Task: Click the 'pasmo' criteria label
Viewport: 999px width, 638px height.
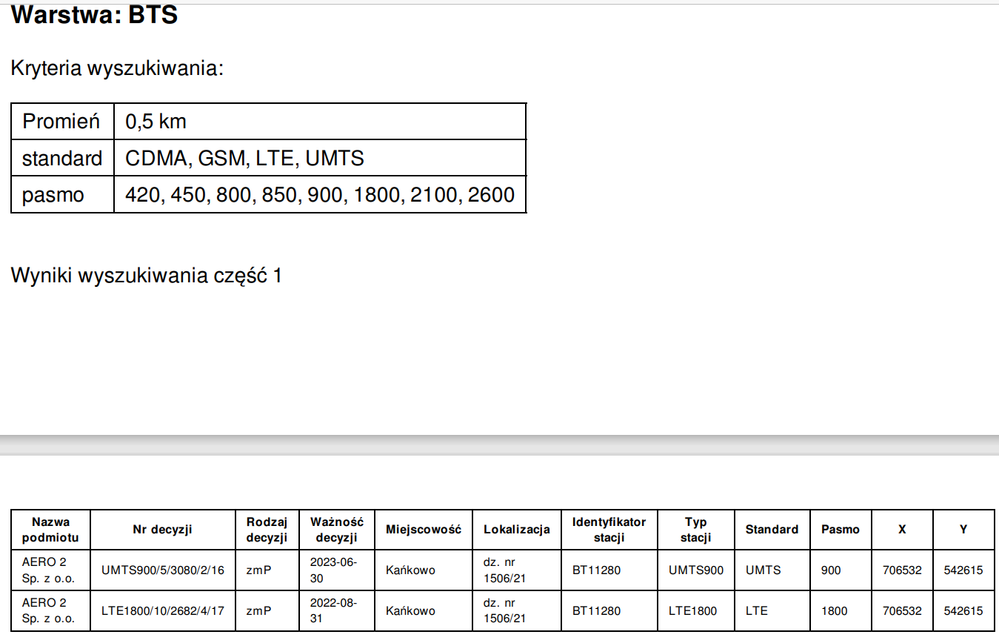Action: [x=53, y=195]
